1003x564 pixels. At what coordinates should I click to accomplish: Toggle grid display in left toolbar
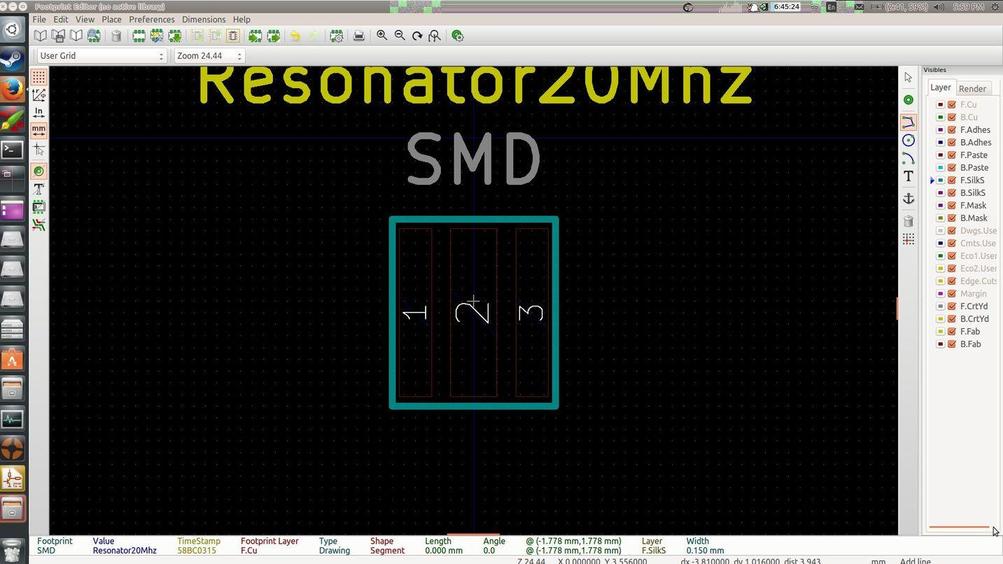[38, 77]
